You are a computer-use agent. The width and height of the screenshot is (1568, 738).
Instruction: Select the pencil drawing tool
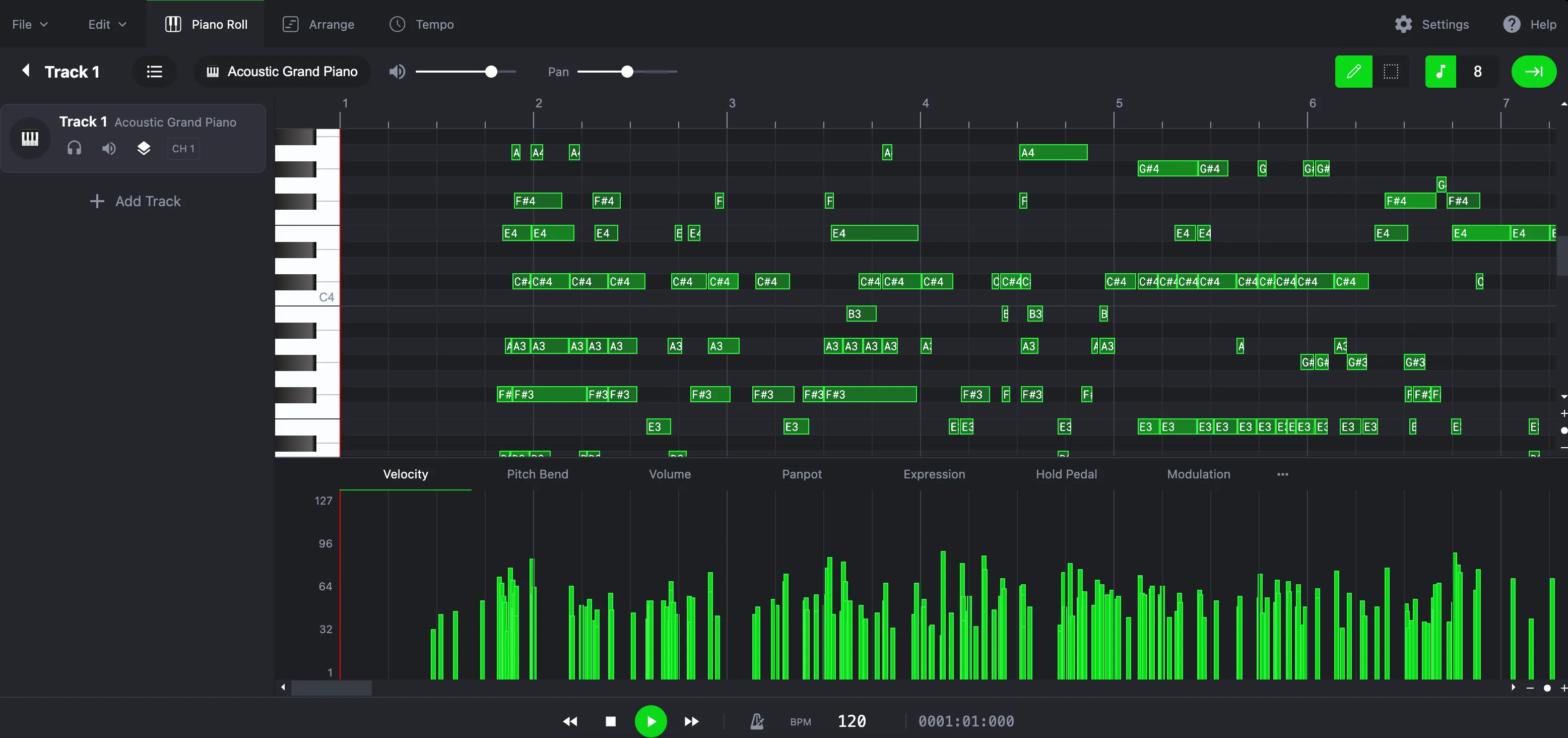(x=1354, y=71)
